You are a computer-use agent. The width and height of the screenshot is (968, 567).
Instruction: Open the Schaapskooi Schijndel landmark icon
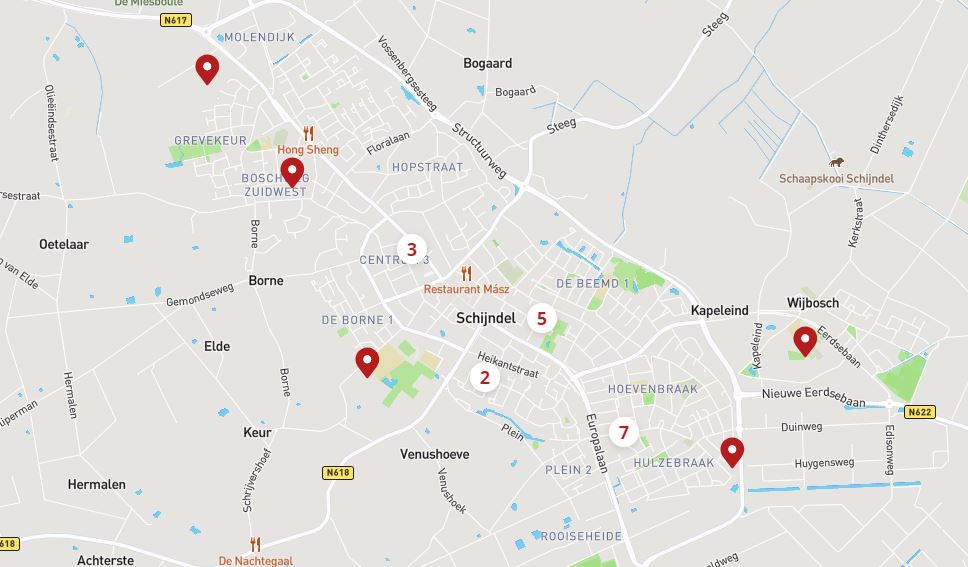point(837,162)
